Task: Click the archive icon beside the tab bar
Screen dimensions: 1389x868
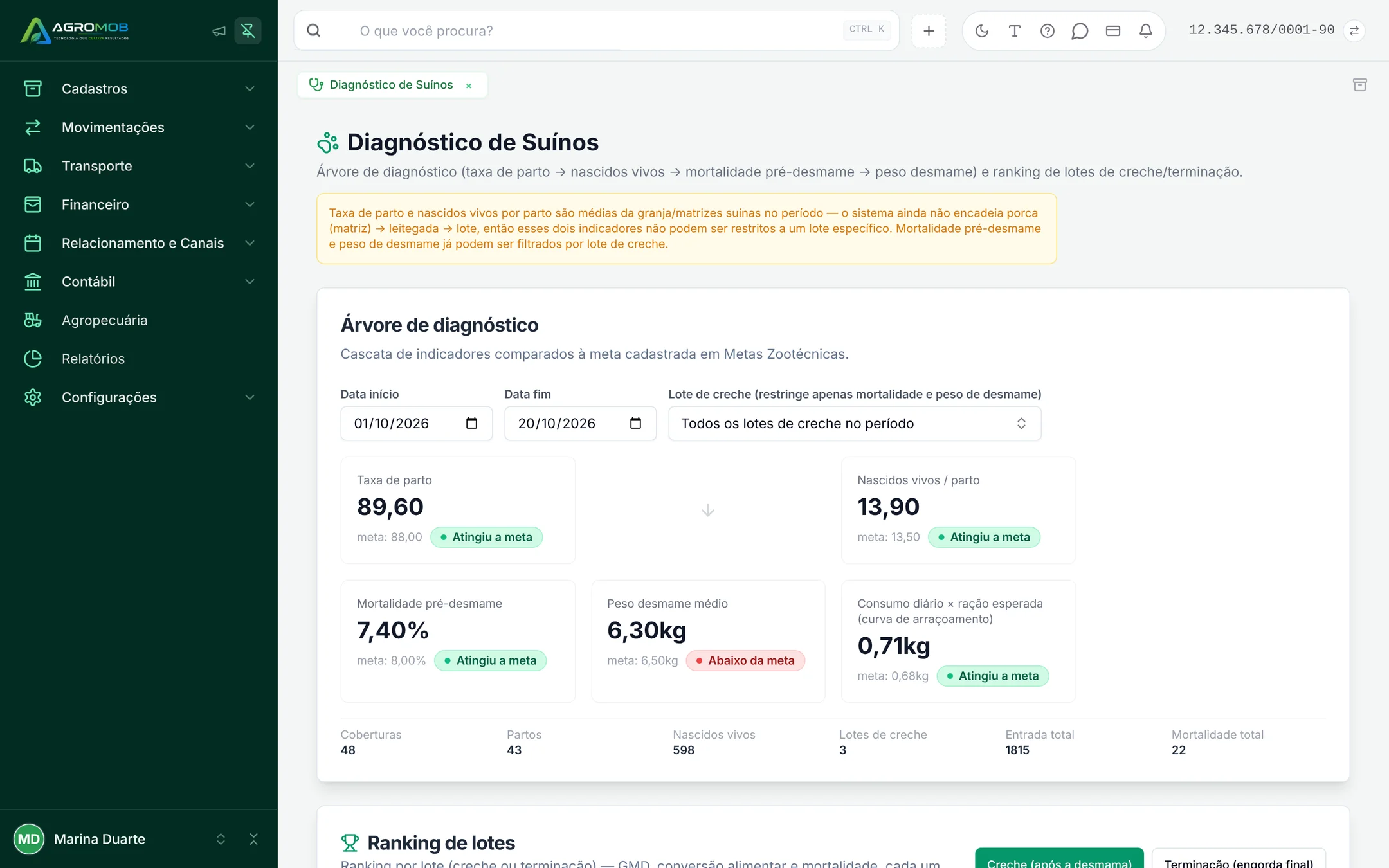Action: point(1359,85)
